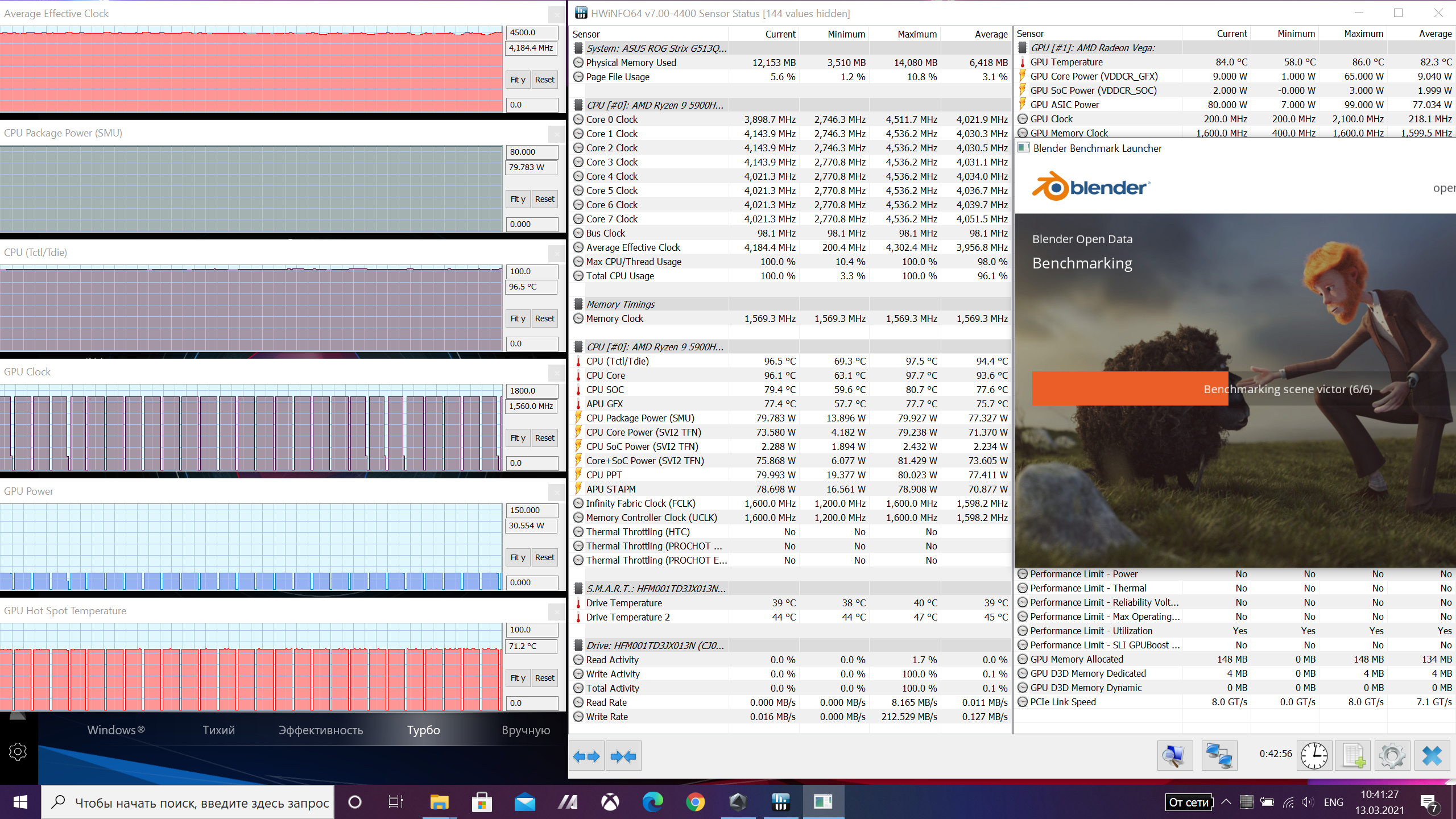The width and height of the screenshot is (1456, 819).
Task: Click the clock reset timer icon
Action: (1314, 756)
